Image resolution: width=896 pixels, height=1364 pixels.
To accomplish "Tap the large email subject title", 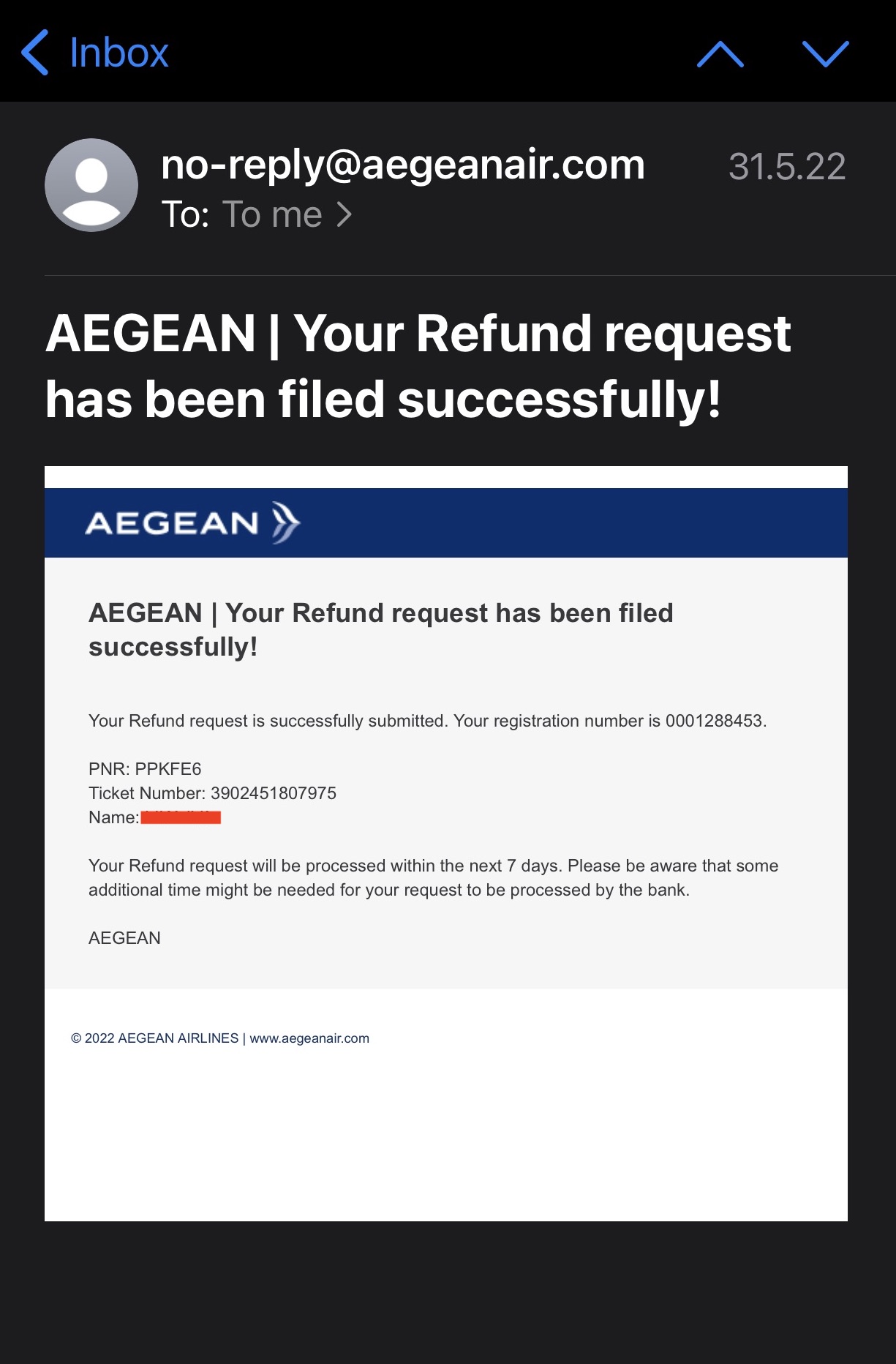I will 418,366.
